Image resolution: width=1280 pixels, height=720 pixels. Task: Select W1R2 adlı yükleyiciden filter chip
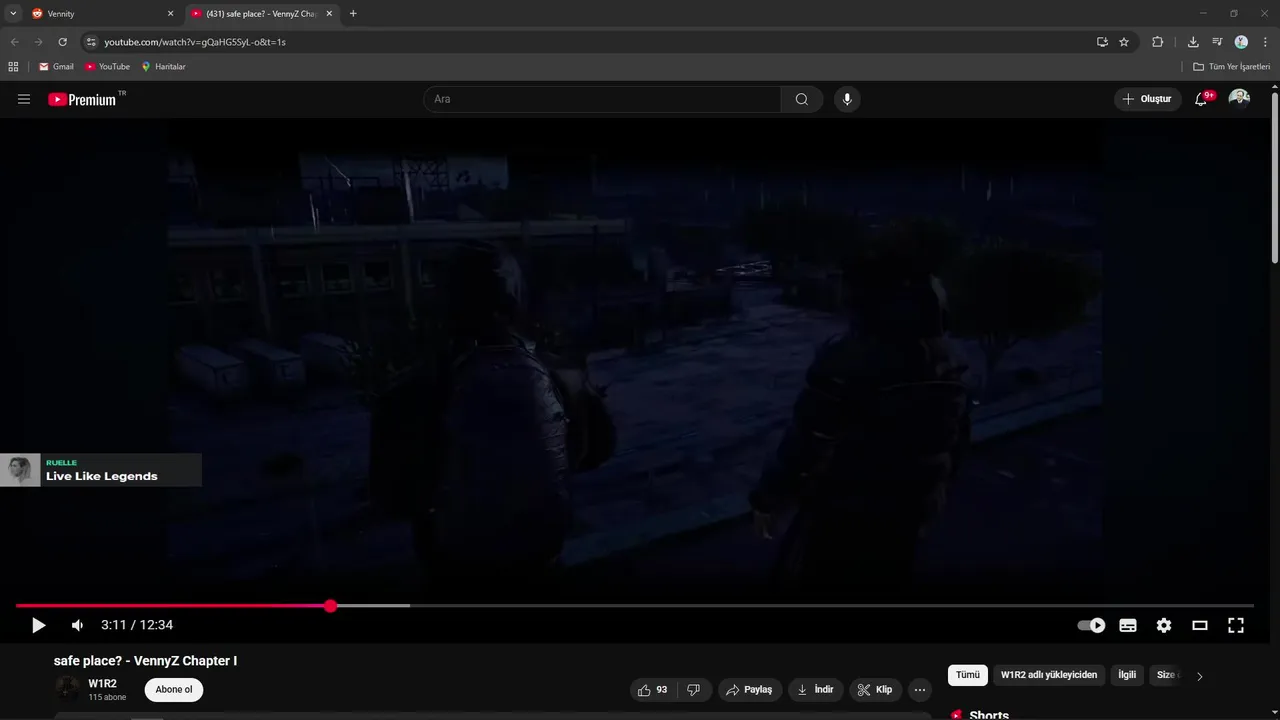click(1049, 675)
